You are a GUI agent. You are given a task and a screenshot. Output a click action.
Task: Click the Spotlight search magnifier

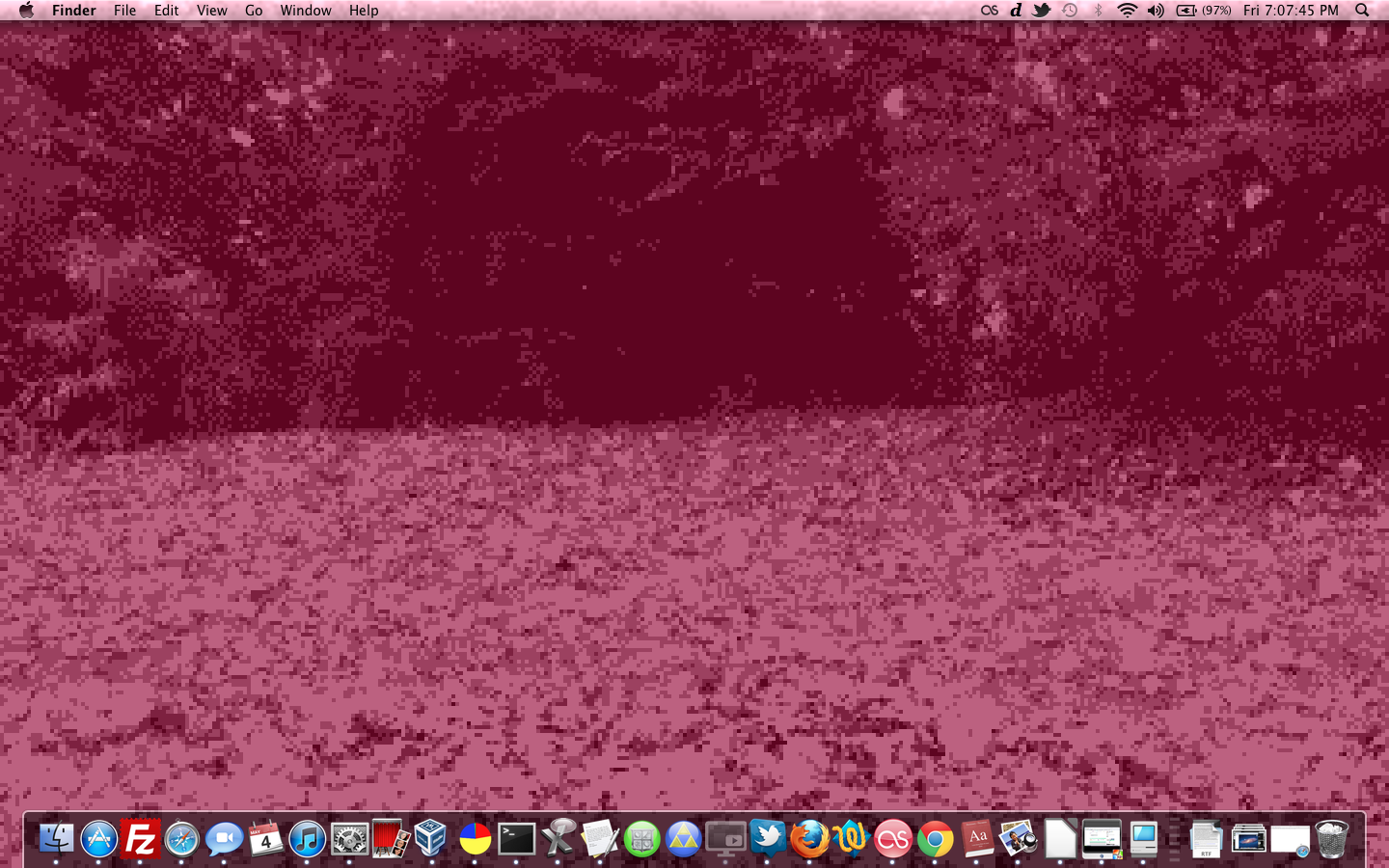coord(1362,11)
